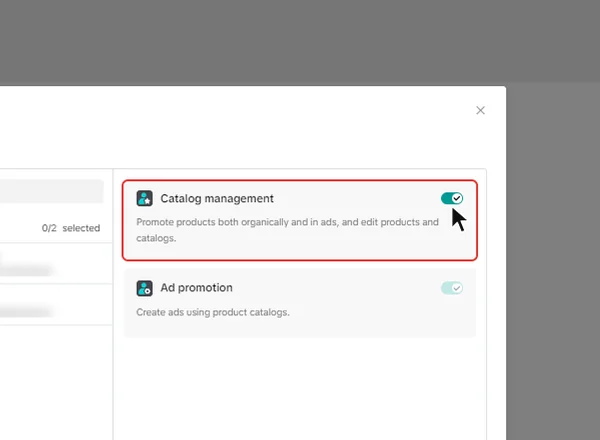This screenshot has height=440, width=600.
Task: Close the permissions dialog with the X
Action: (480, 110)
